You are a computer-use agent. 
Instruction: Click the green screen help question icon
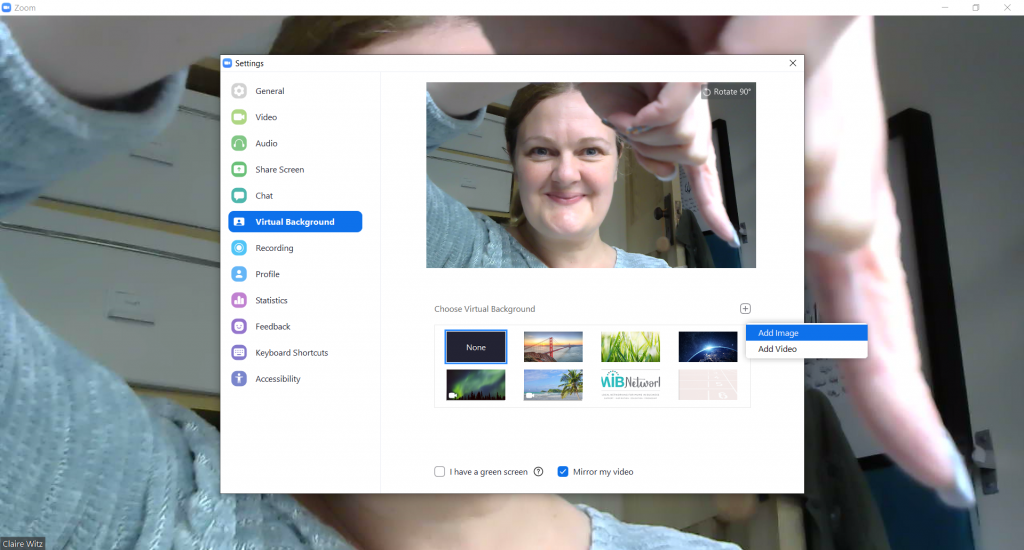coord(538,472)
